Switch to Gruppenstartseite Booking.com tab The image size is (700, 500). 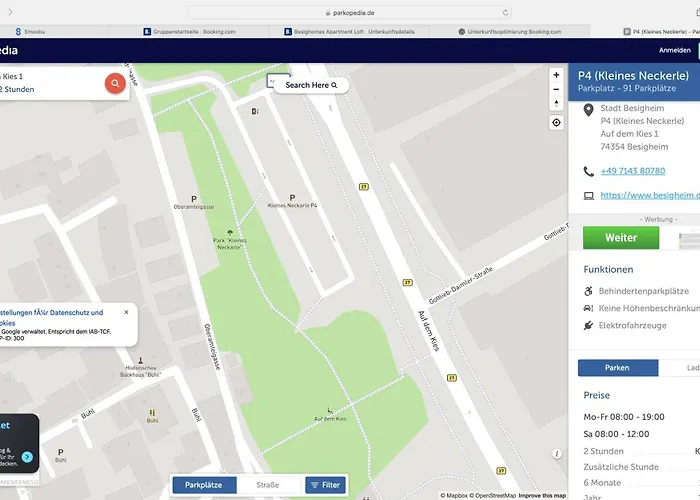click(x=189, y=32)
